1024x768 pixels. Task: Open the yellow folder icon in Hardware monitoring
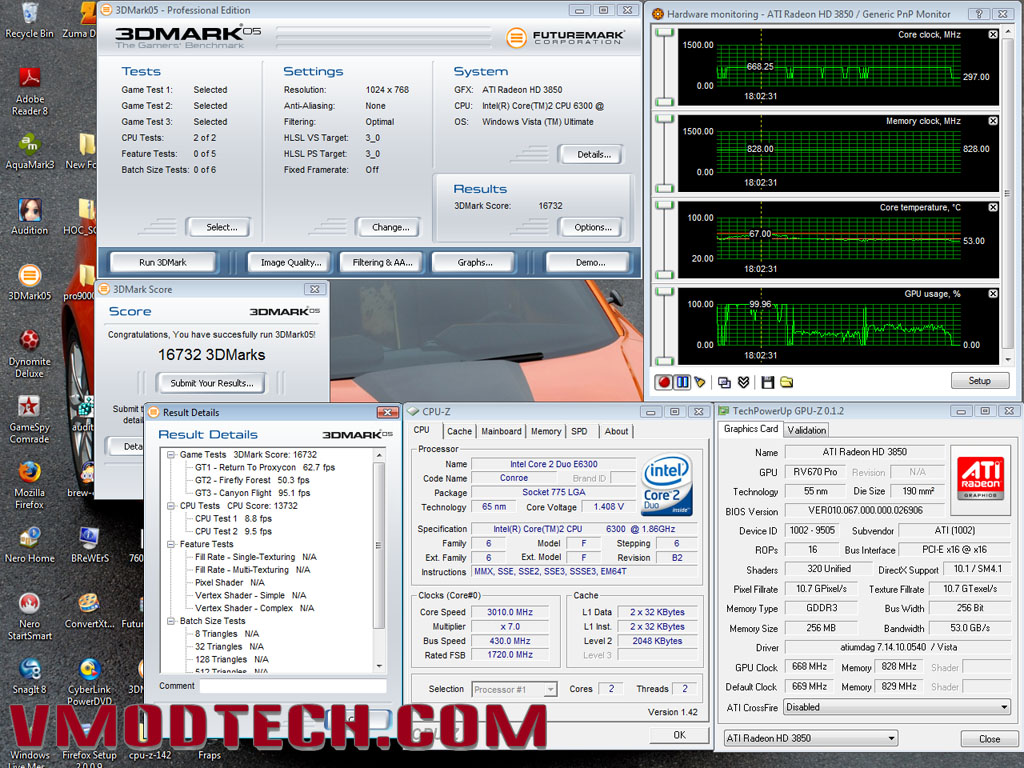pyautogui.click(x=786, y=382)
